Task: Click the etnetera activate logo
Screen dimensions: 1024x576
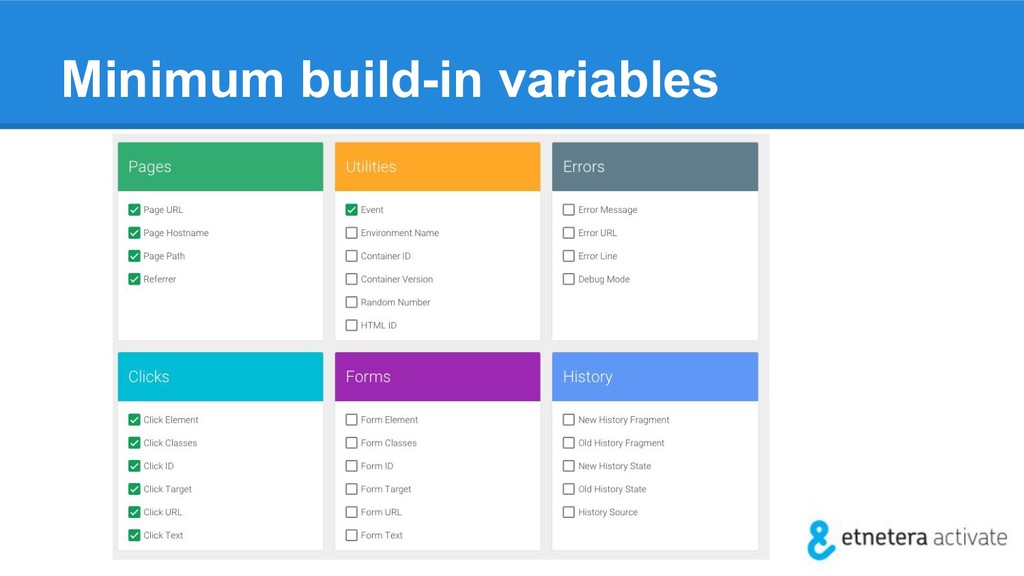Action: point(907,538)
